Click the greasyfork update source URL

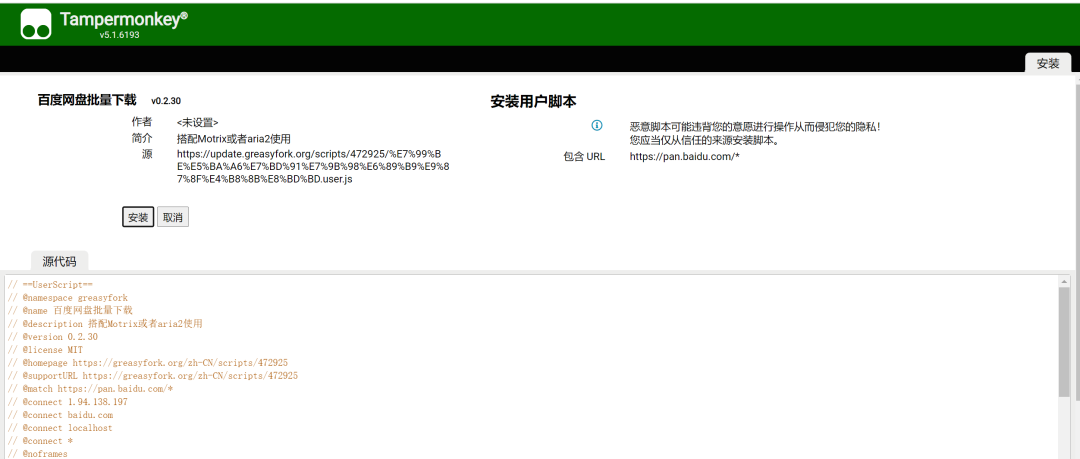pos(313,166)
